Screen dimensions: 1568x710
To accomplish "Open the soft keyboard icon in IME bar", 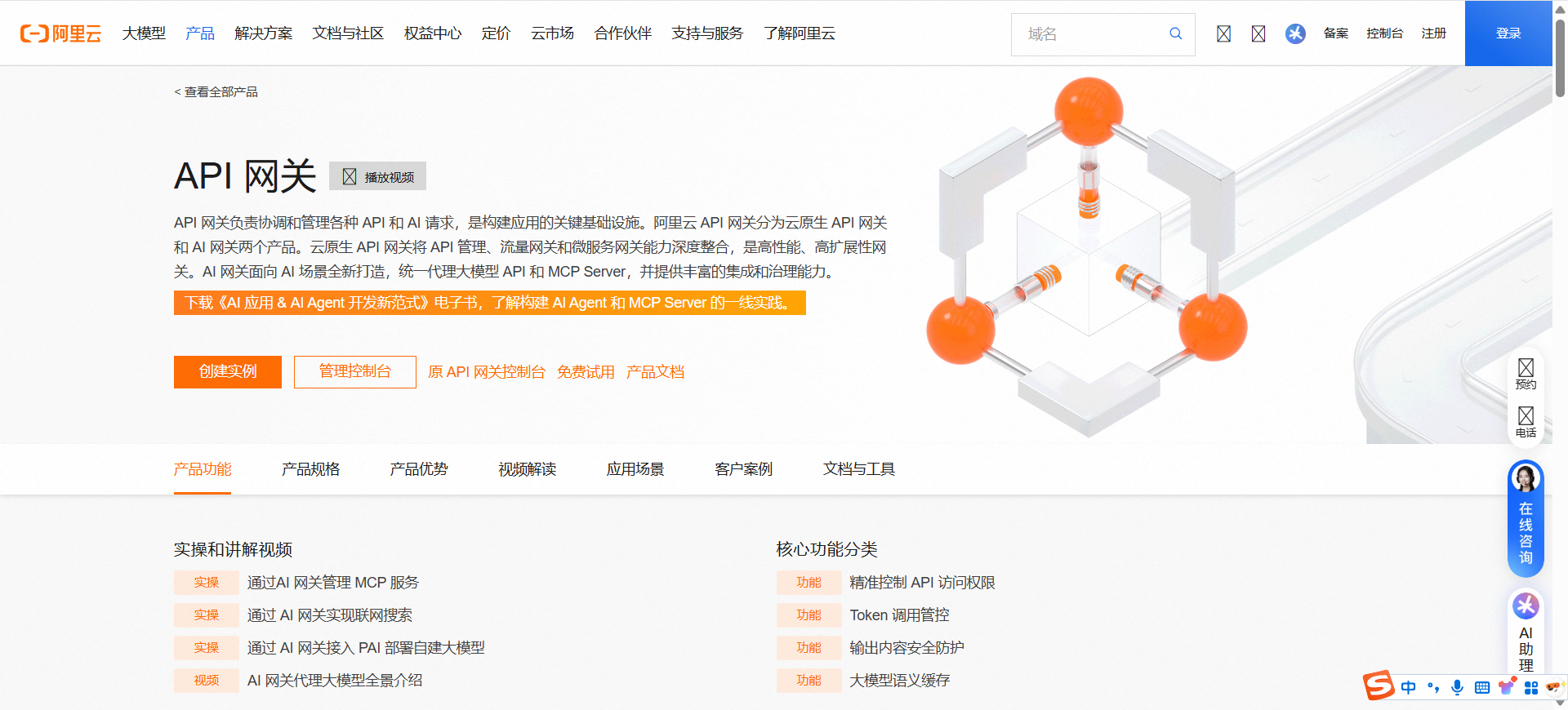I will [x=1482, y=687].
